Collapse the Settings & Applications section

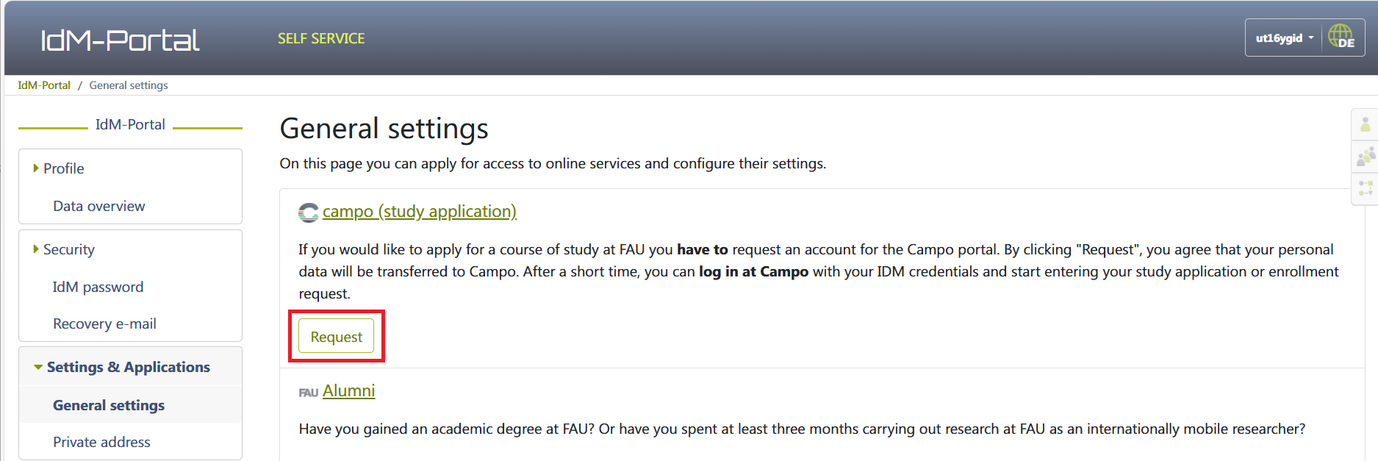click(127, 367)
